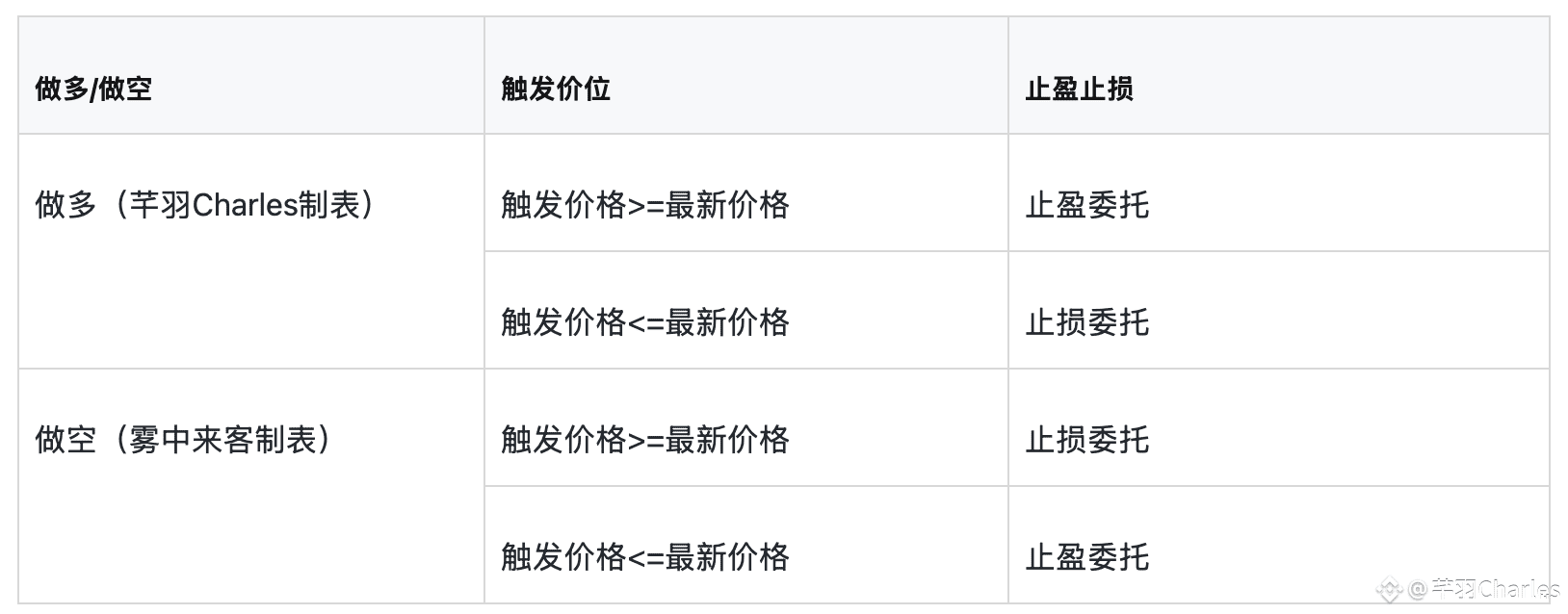Screen dimensions: 1568x614
Task: Click 做空 text in the header cell
Action: 125,89
